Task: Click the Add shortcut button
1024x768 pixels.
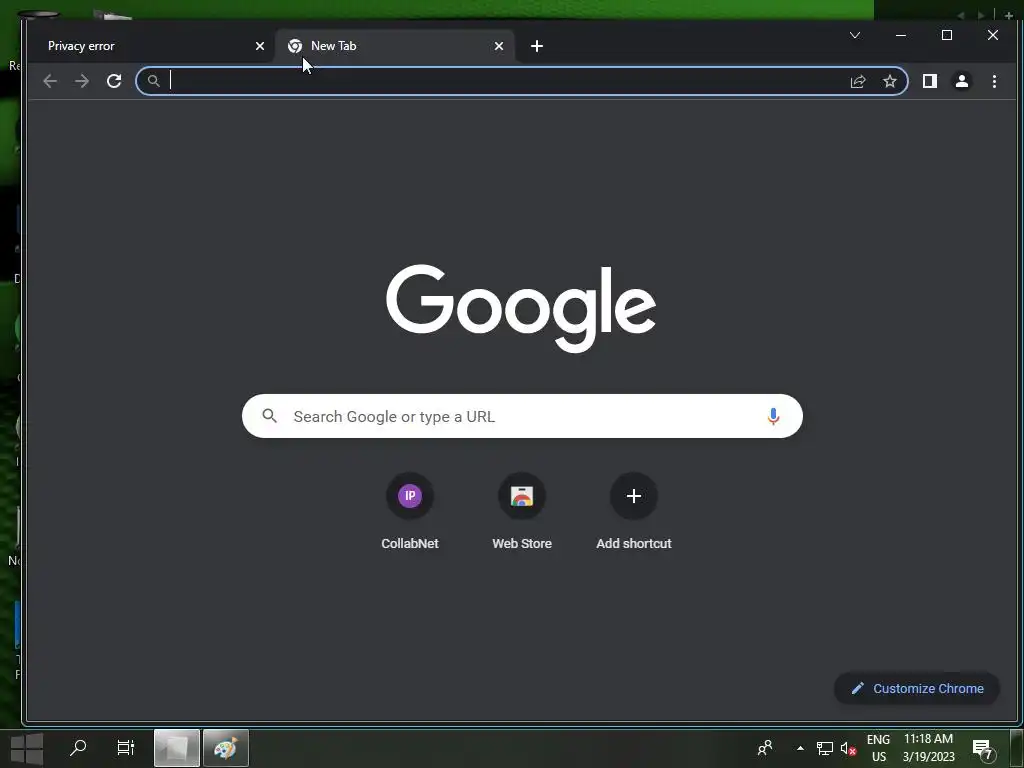Action: [x=633, y=511]
